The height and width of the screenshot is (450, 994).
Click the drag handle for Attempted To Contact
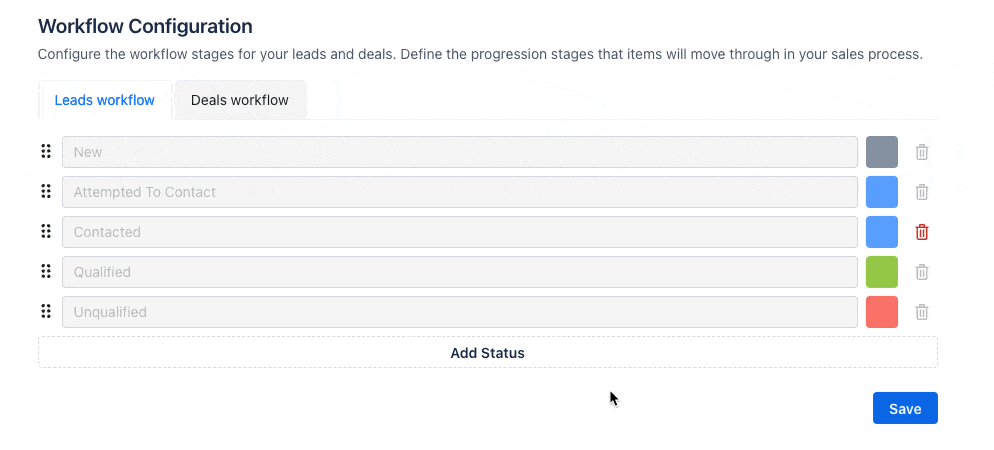click(46, 192)
